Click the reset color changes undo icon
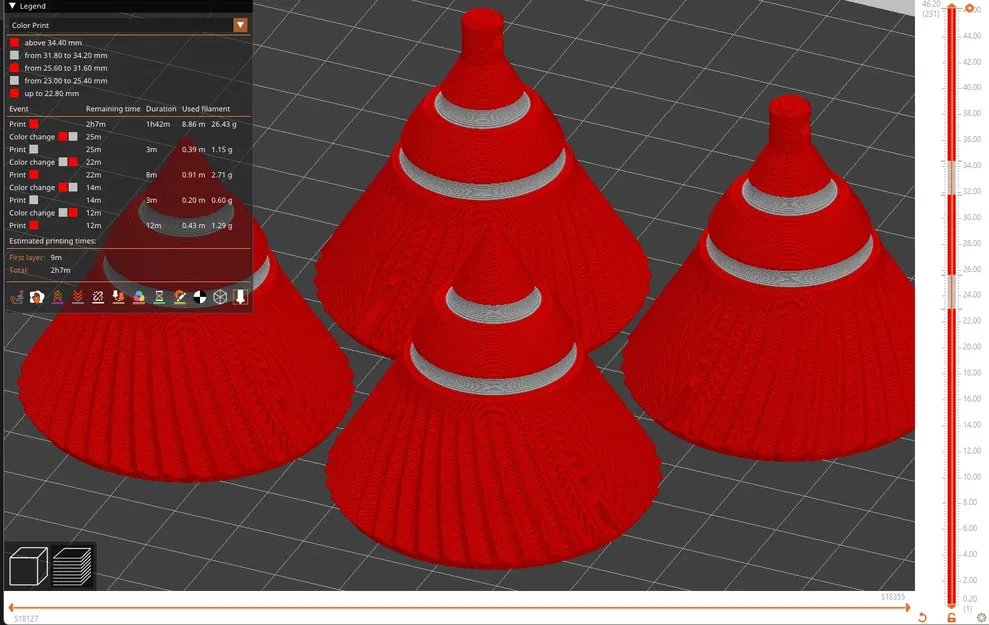 [922, 617]
